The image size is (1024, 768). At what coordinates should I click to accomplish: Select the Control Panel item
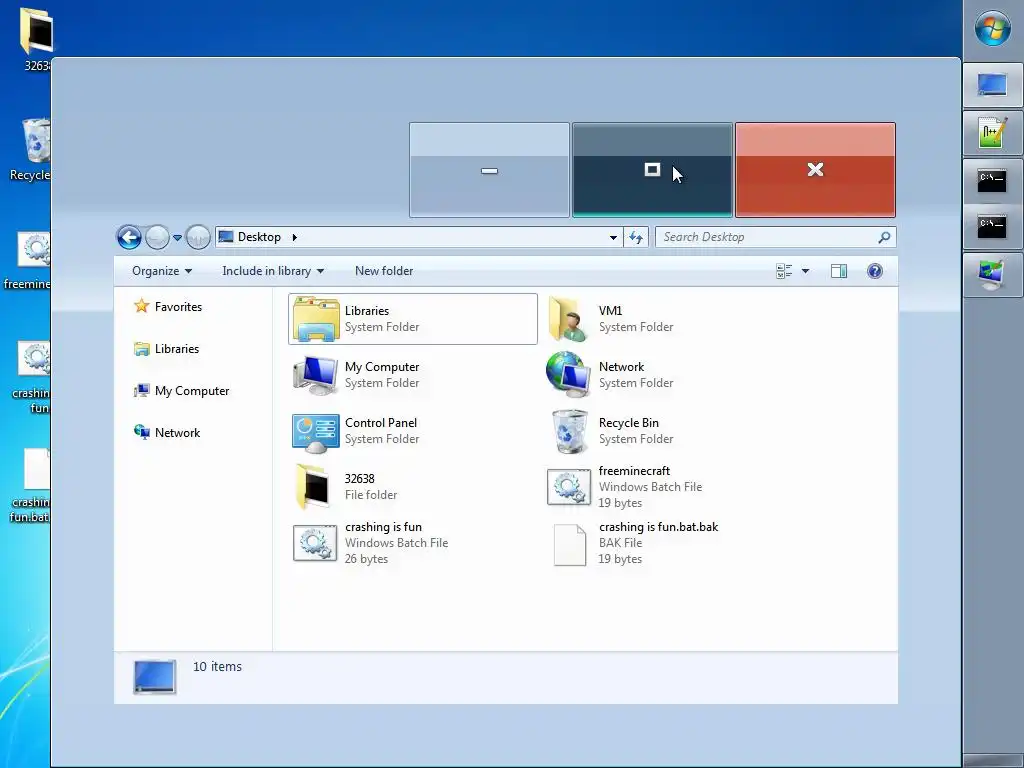(356, 431)
